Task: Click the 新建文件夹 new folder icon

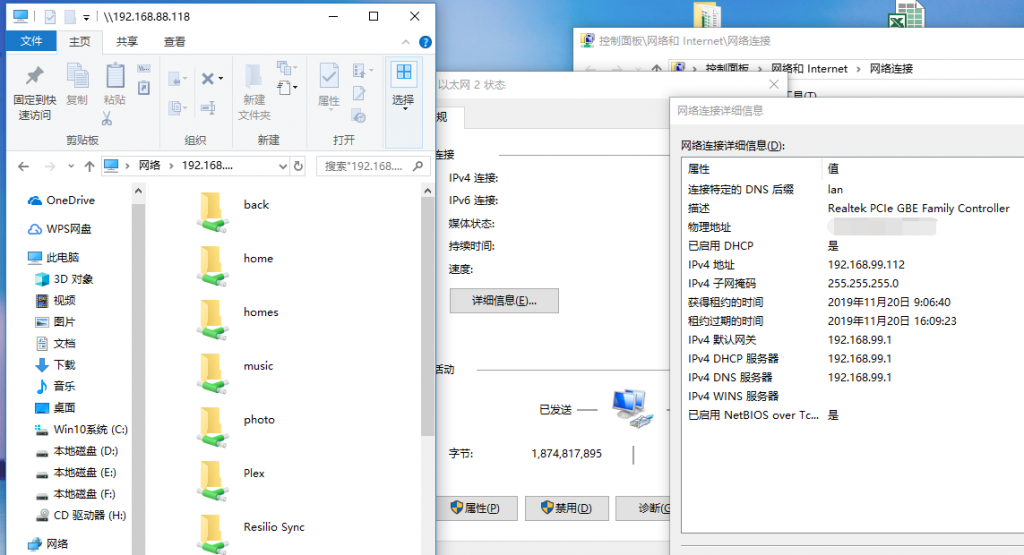Action: pos(253,76)
